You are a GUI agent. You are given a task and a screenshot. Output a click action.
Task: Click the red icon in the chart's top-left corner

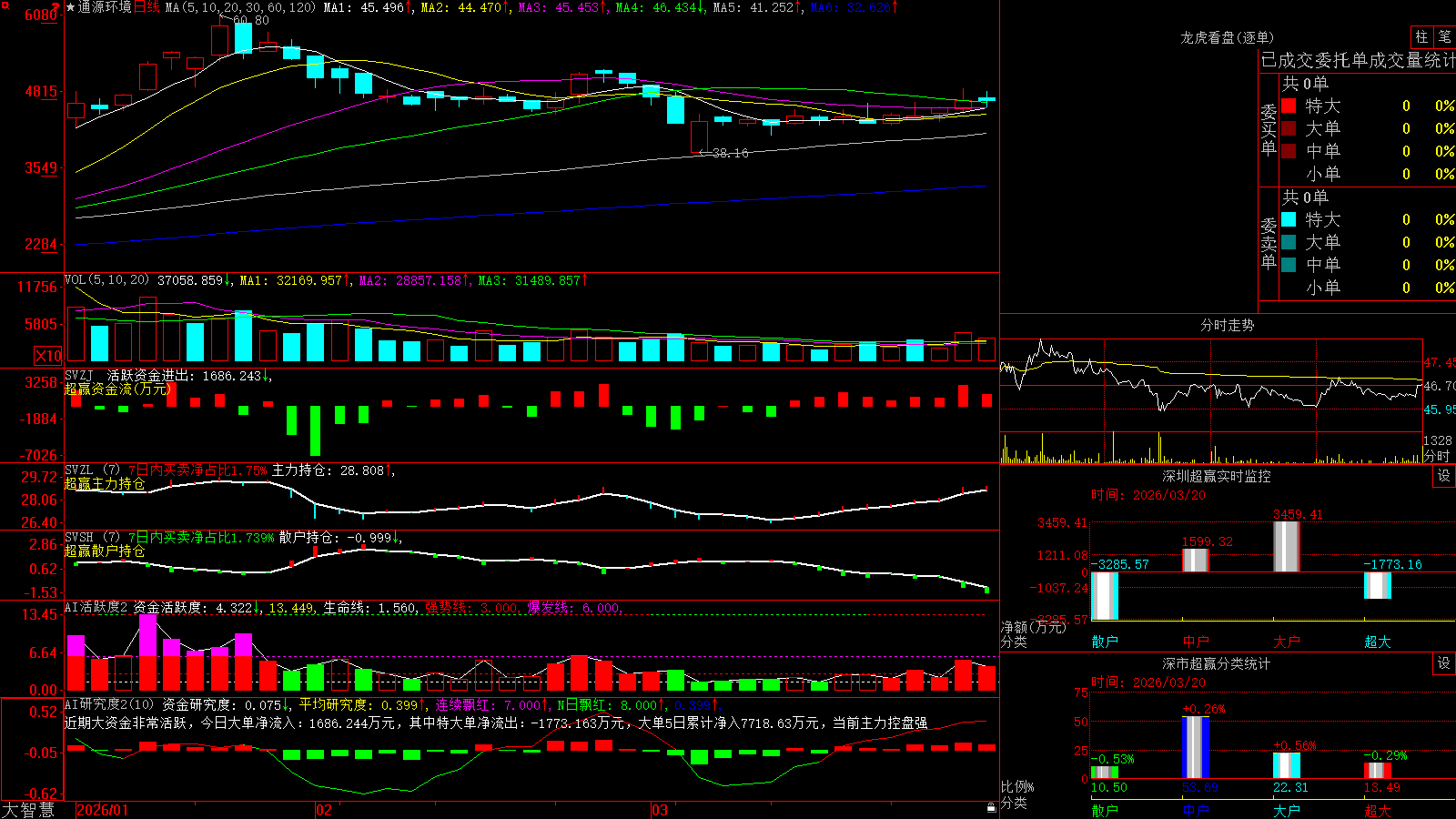[5, 4]
